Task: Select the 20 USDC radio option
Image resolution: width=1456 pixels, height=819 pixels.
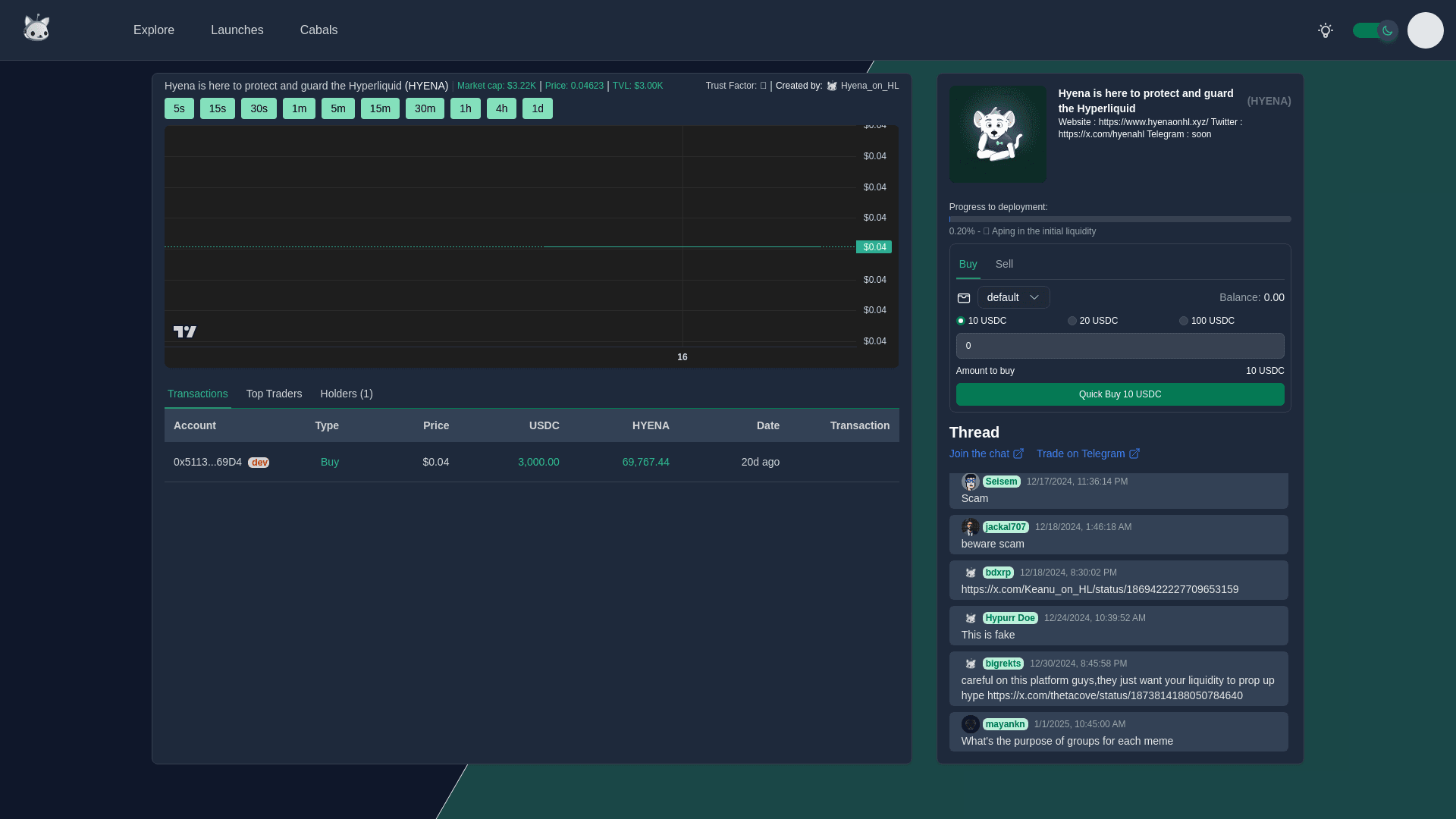Action: (x=1072, y=321)
